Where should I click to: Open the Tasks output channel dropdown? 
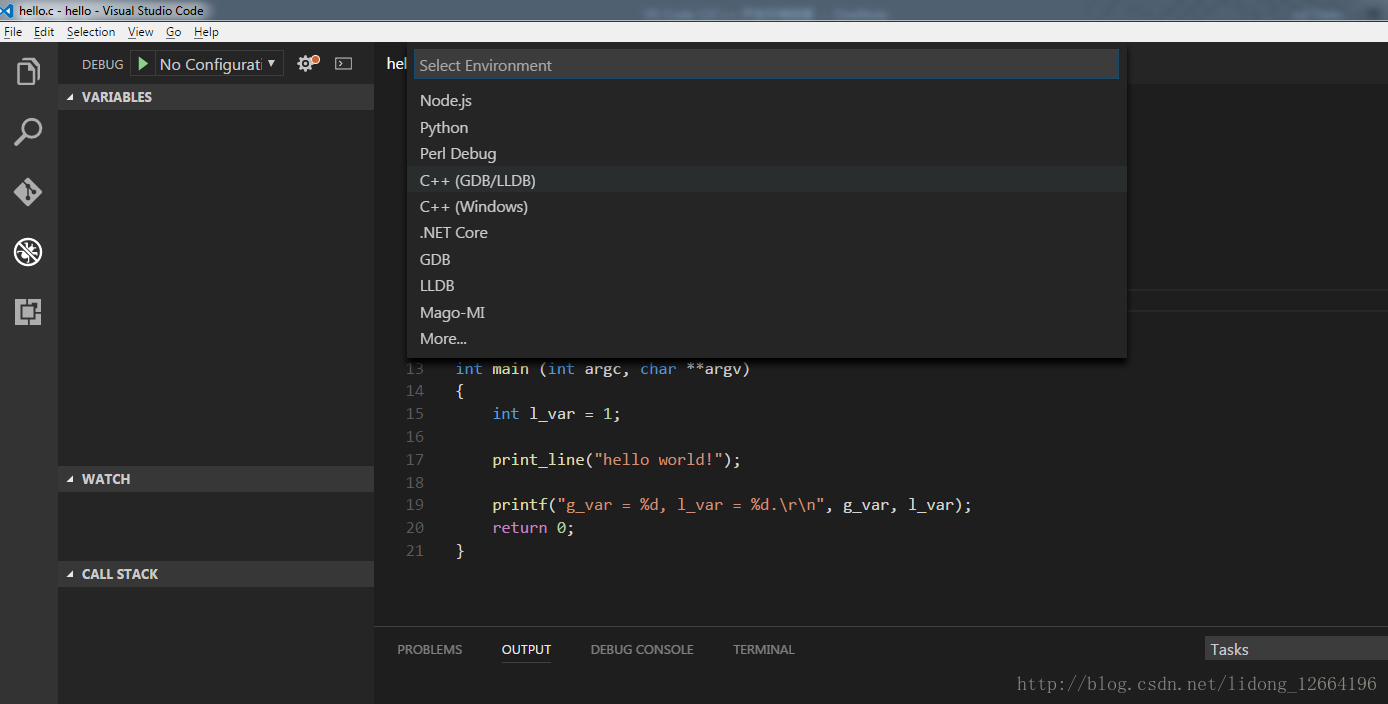coord(1296,649)
